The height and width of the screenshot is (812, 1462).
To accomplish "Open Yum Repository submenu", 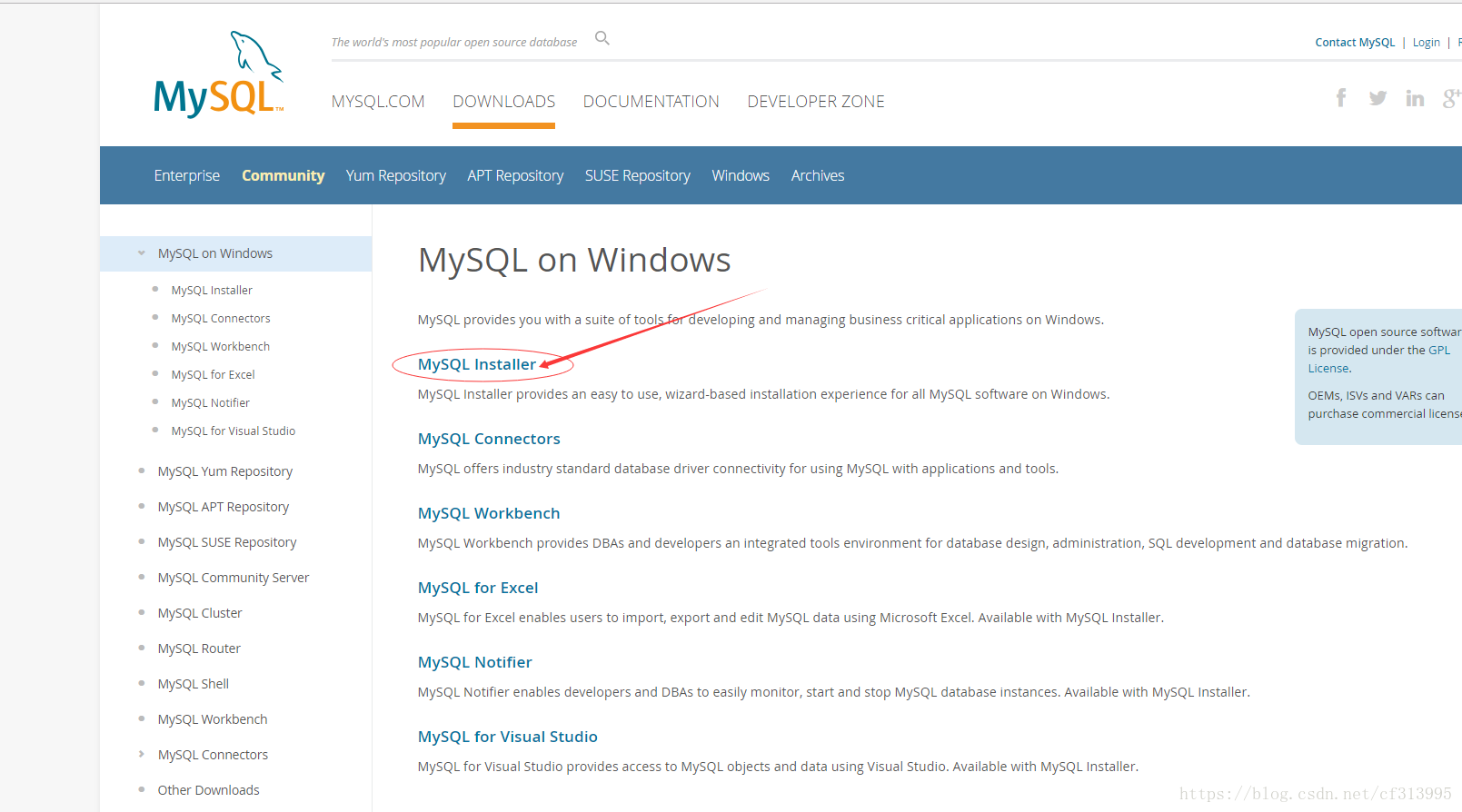I will [395, 175].
